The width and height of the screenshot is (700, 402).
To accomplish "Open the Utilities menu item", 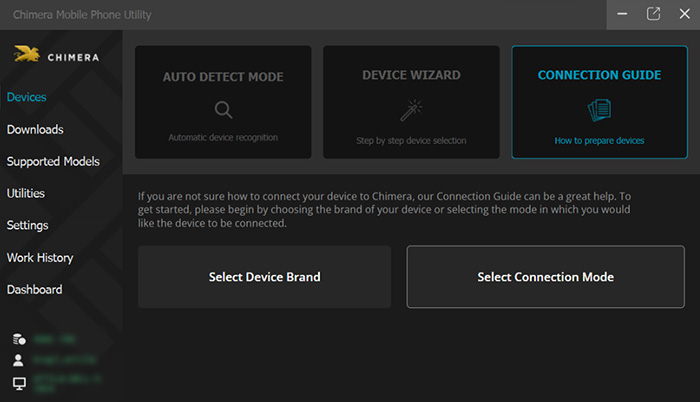I will 26,193.
